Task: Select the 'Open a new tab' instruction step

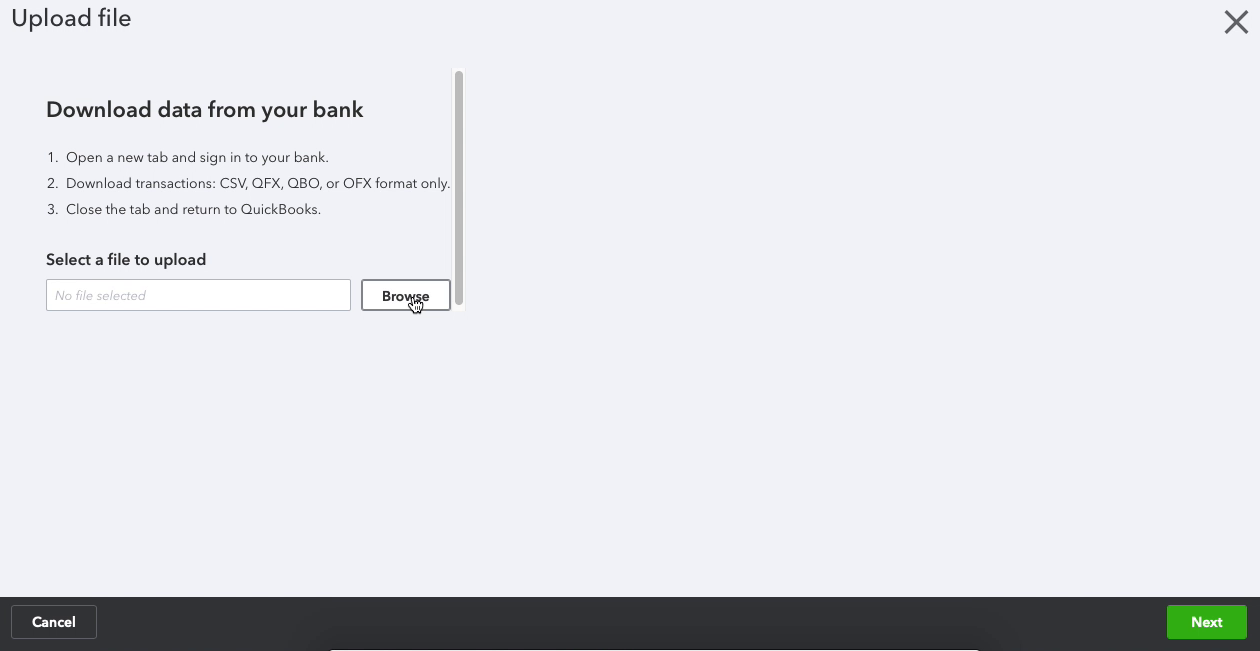Action: pyautogui.click(x=197, y=157)
